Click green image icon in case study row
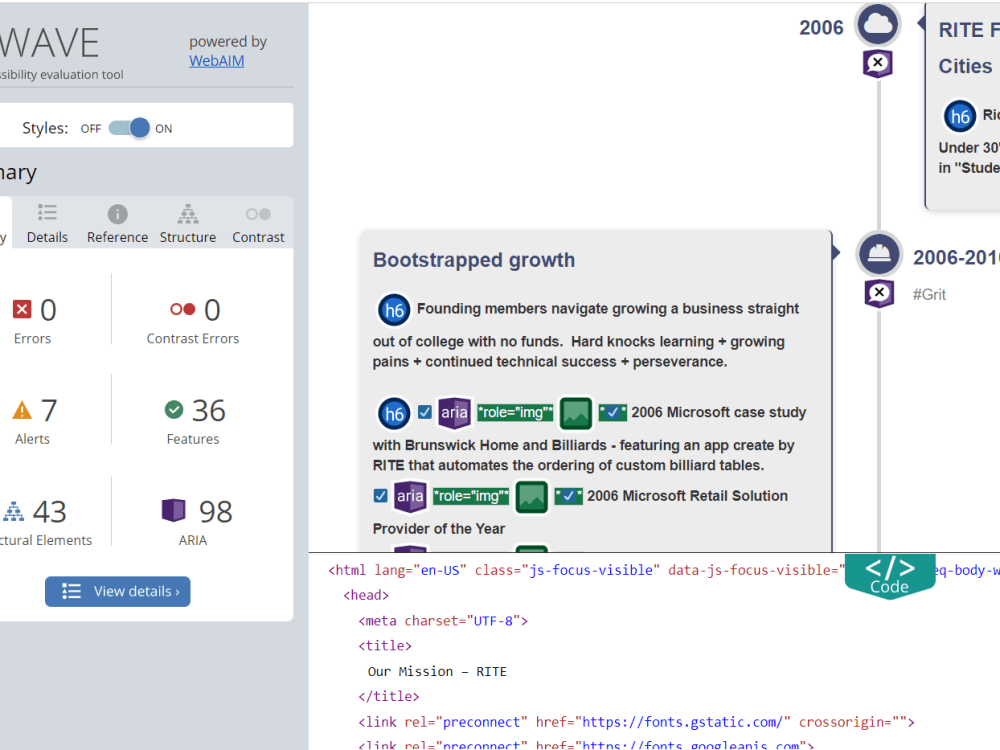 tap(575, 413)
